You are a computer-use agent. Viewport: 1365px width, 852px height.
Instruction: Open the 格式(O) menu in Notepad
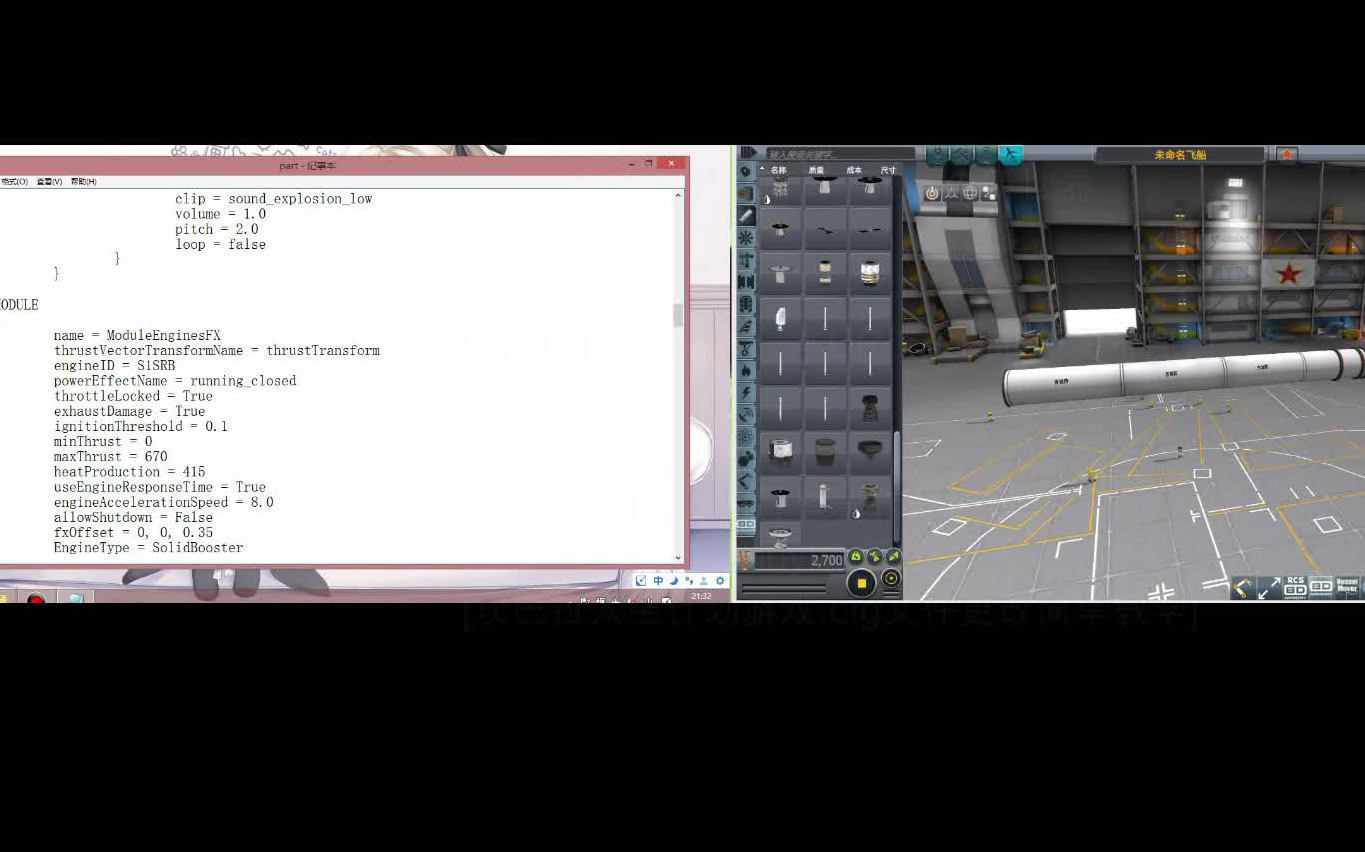coord(14,182)
